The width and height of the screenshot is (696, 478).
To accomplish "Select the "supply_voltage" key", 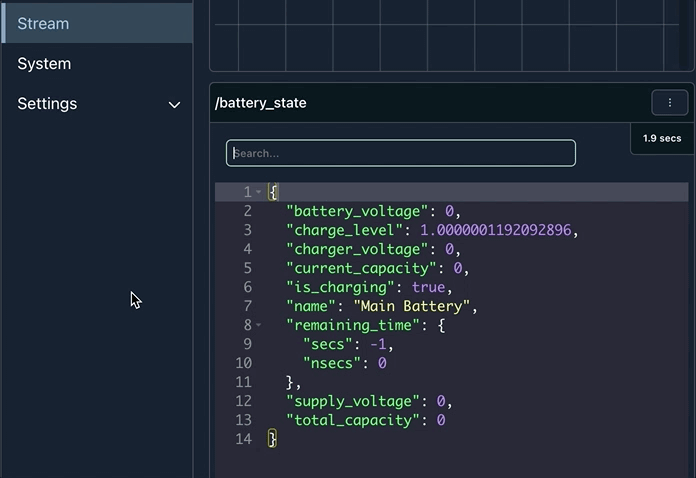I will (x=353, y=402).
